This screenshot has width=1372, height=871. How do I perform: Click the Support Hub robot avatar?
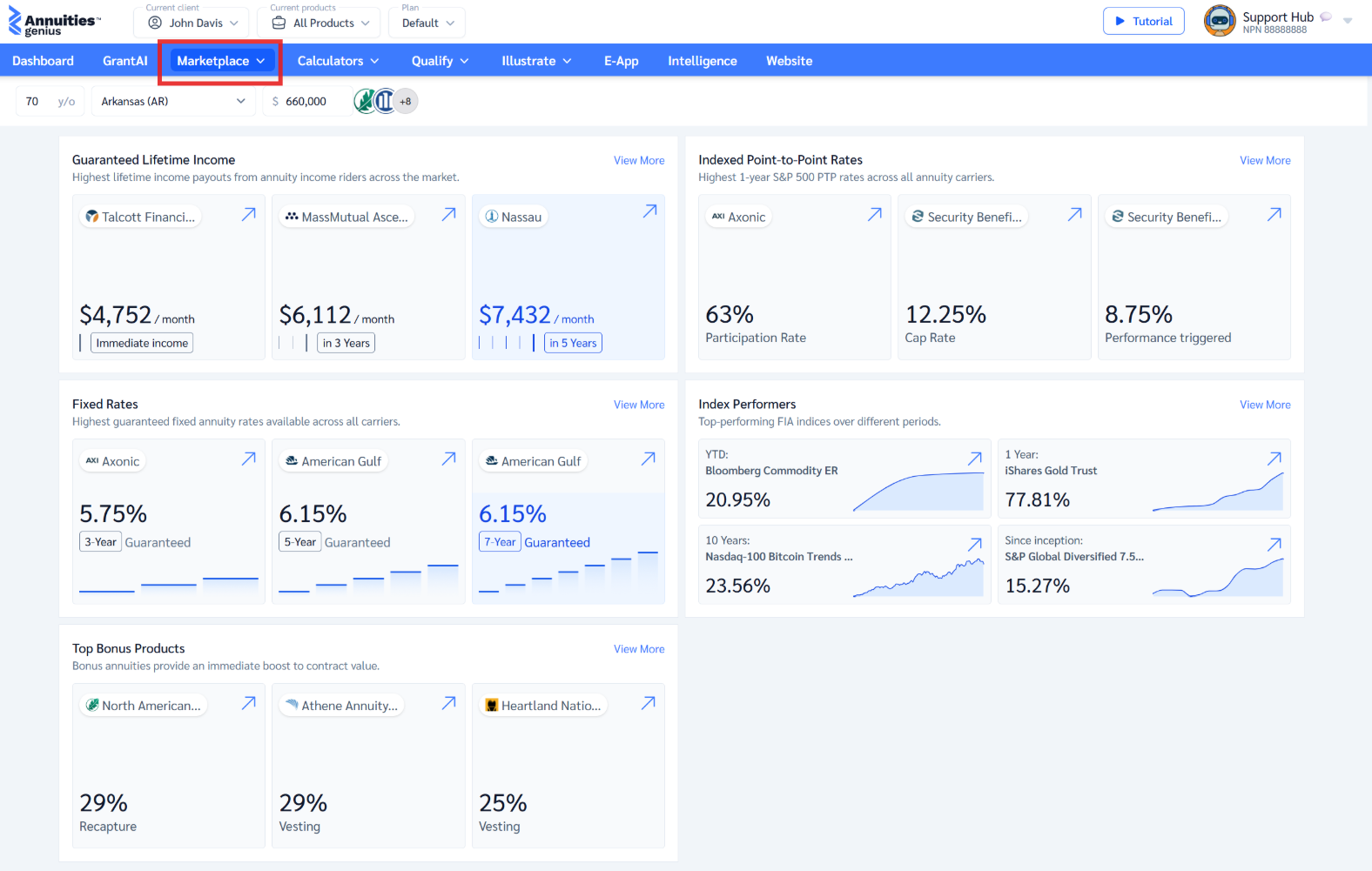(x=1220, y=21)
